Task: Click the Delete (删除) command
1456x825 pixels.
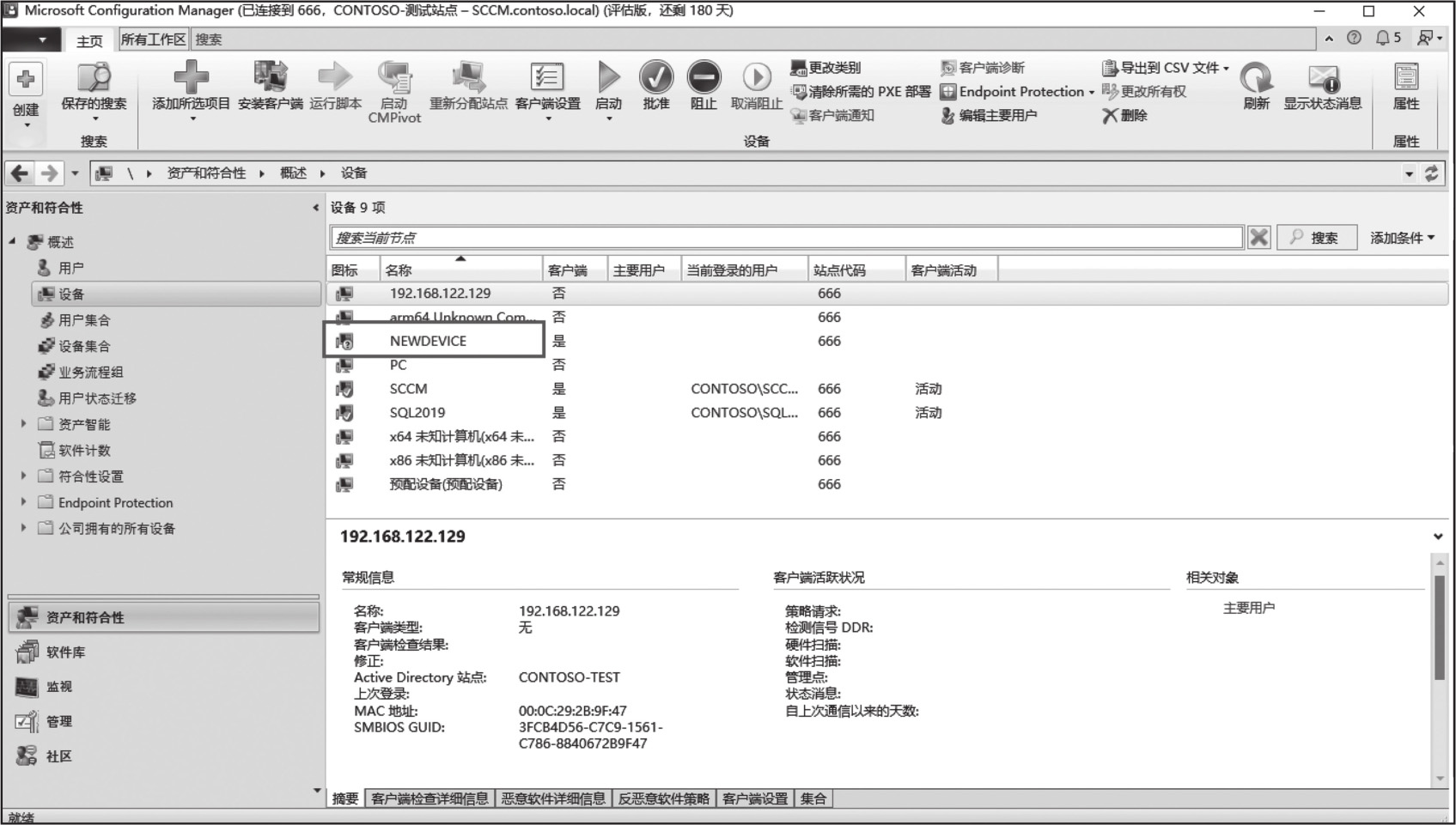Action: pyautogui.click(x=1125, y=115)
